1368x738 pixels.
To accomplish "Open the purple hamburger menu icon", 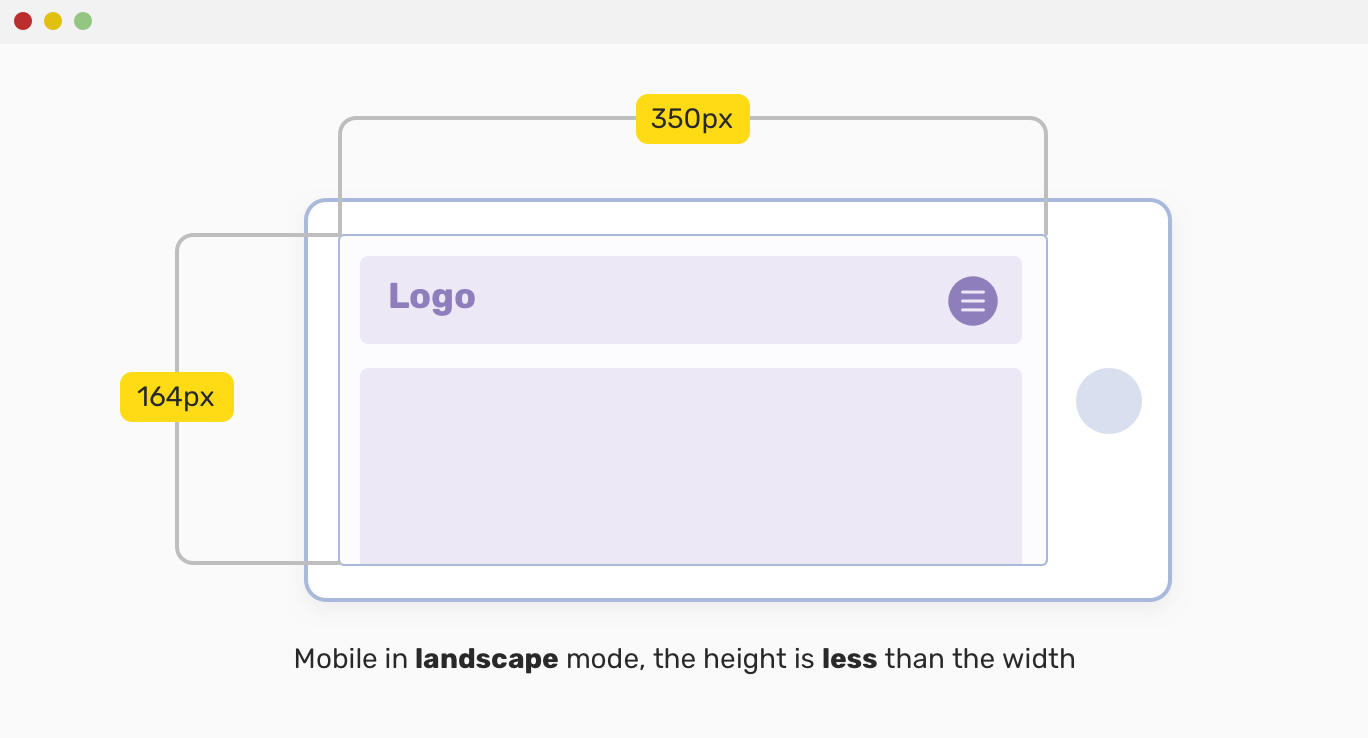I will (973, 301).
